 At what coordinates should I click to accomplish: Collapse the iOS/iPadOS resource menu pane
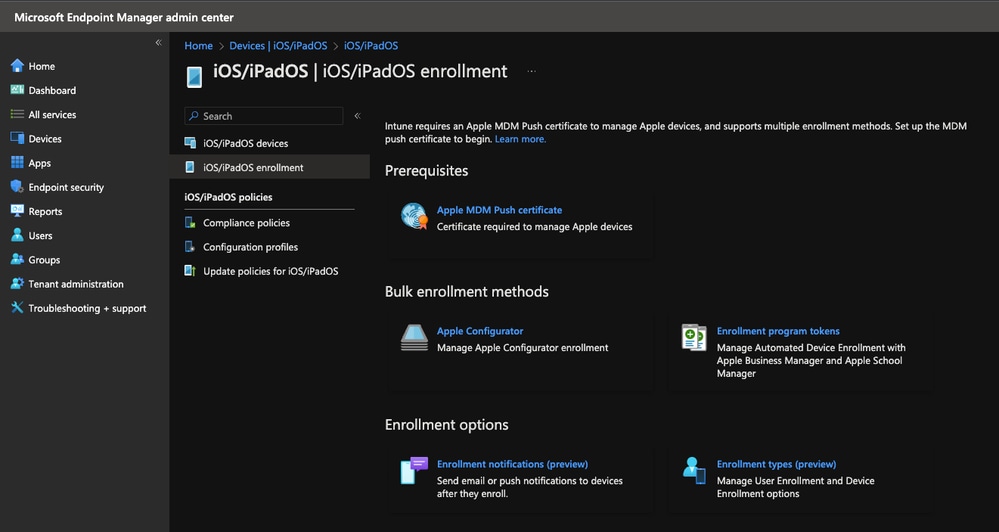point(357,116)
